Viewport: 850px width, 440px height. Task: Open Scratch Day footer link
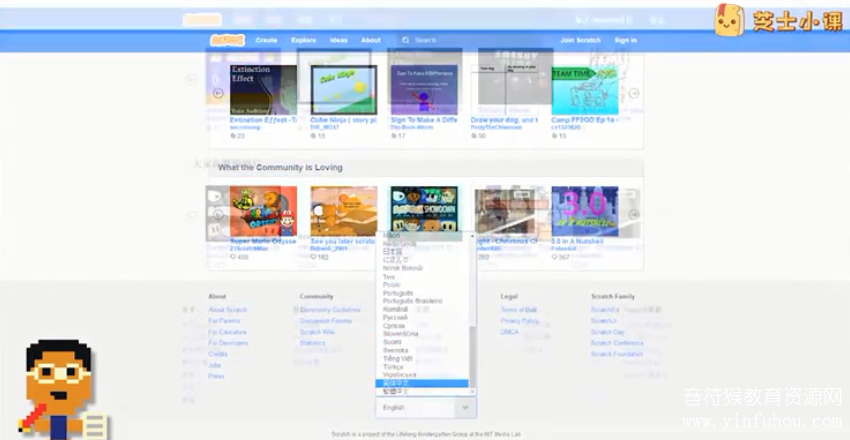[608, 332]
